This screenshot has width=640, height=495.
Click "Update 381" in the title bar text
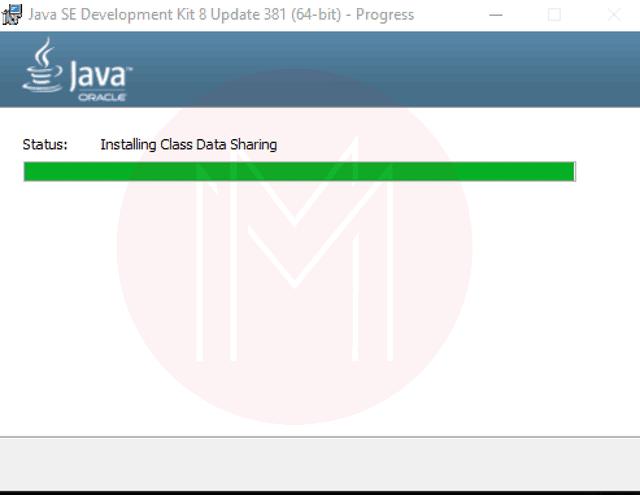point(248,15)
